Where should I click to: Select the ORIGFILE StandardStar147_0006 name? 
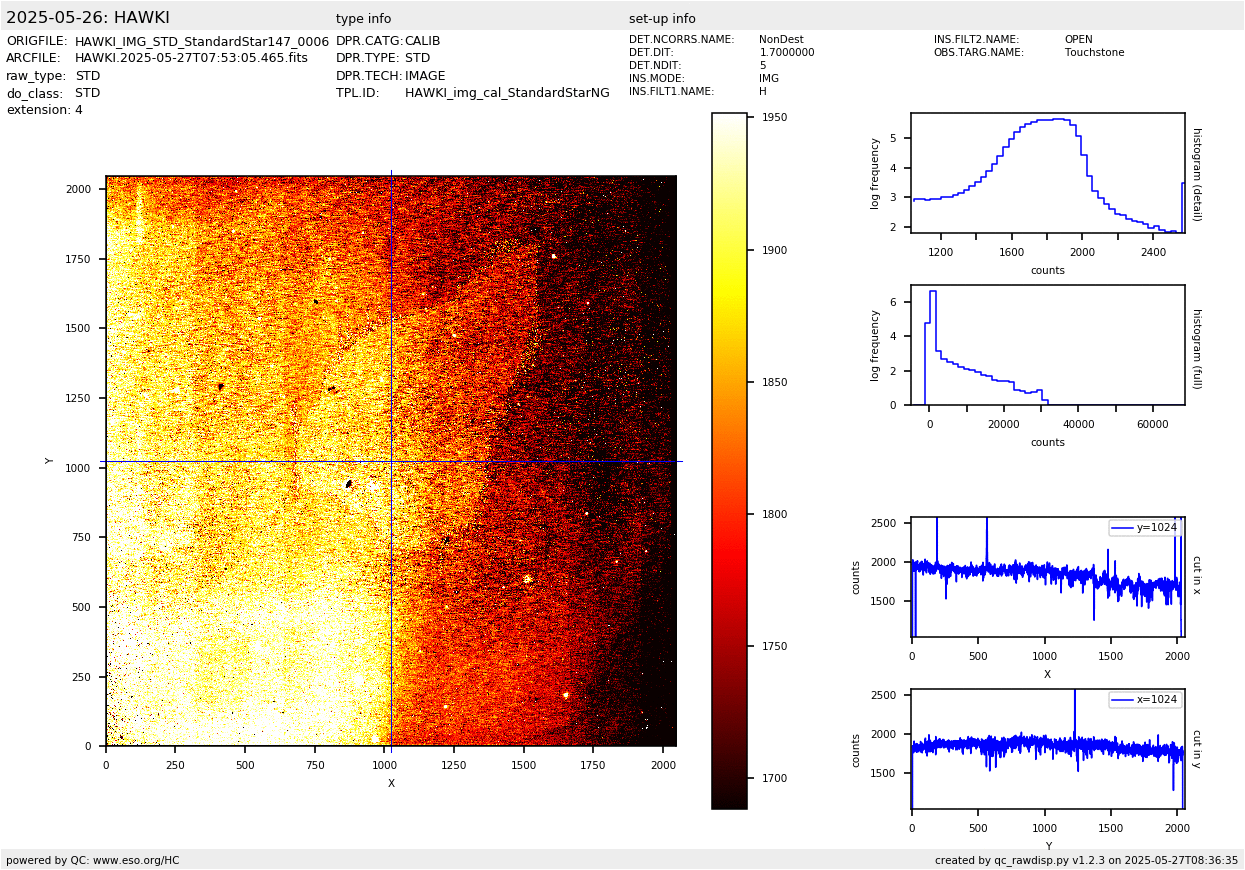201,41
